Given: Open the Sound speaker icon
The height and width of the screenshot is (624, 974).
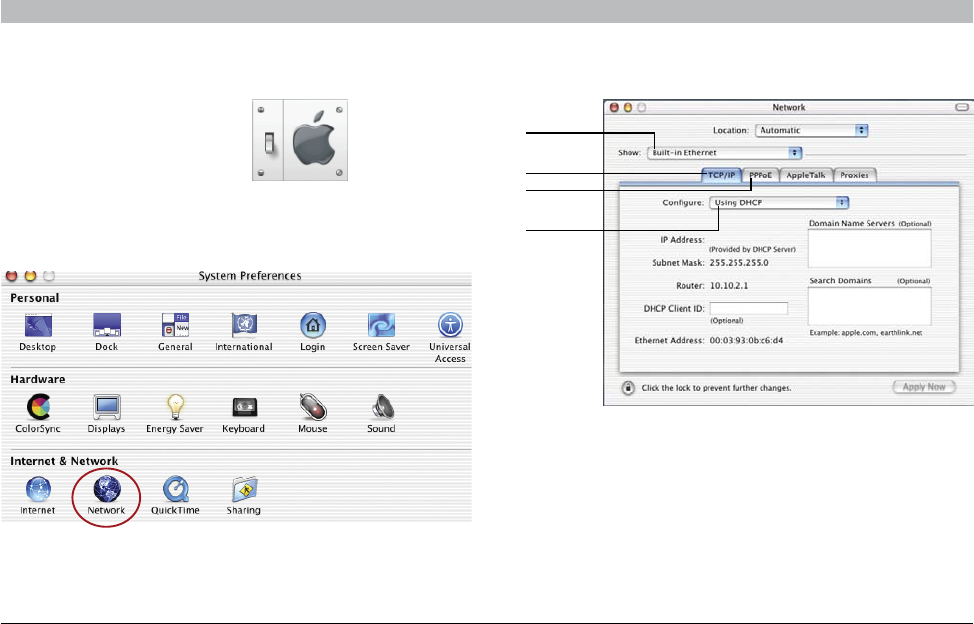Looking at the screenshot, I should (x=382, y=407).
